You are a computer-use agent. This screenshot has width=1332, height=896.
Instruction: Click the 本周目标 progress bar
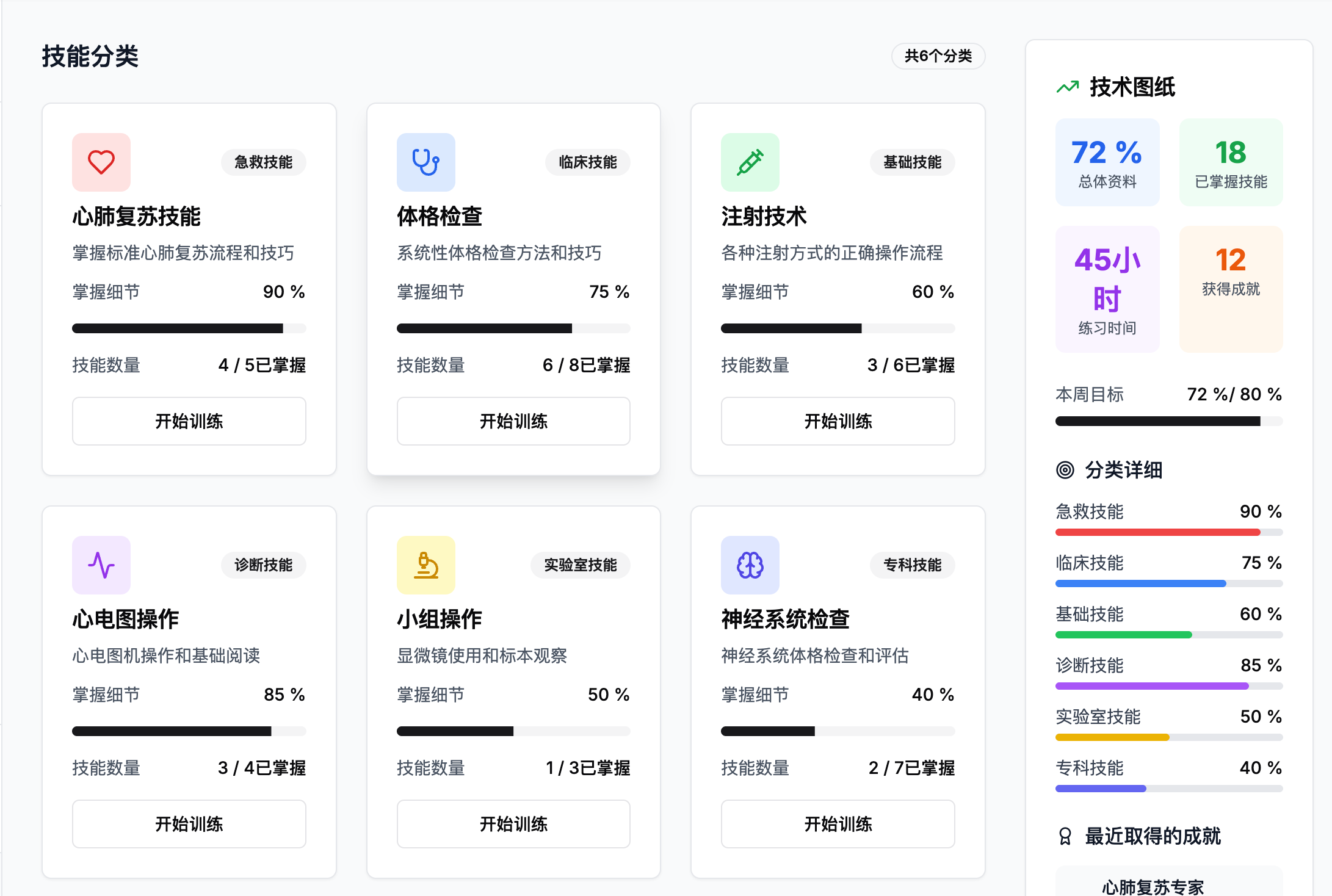pyautogui.click(x=1168, y=421)
